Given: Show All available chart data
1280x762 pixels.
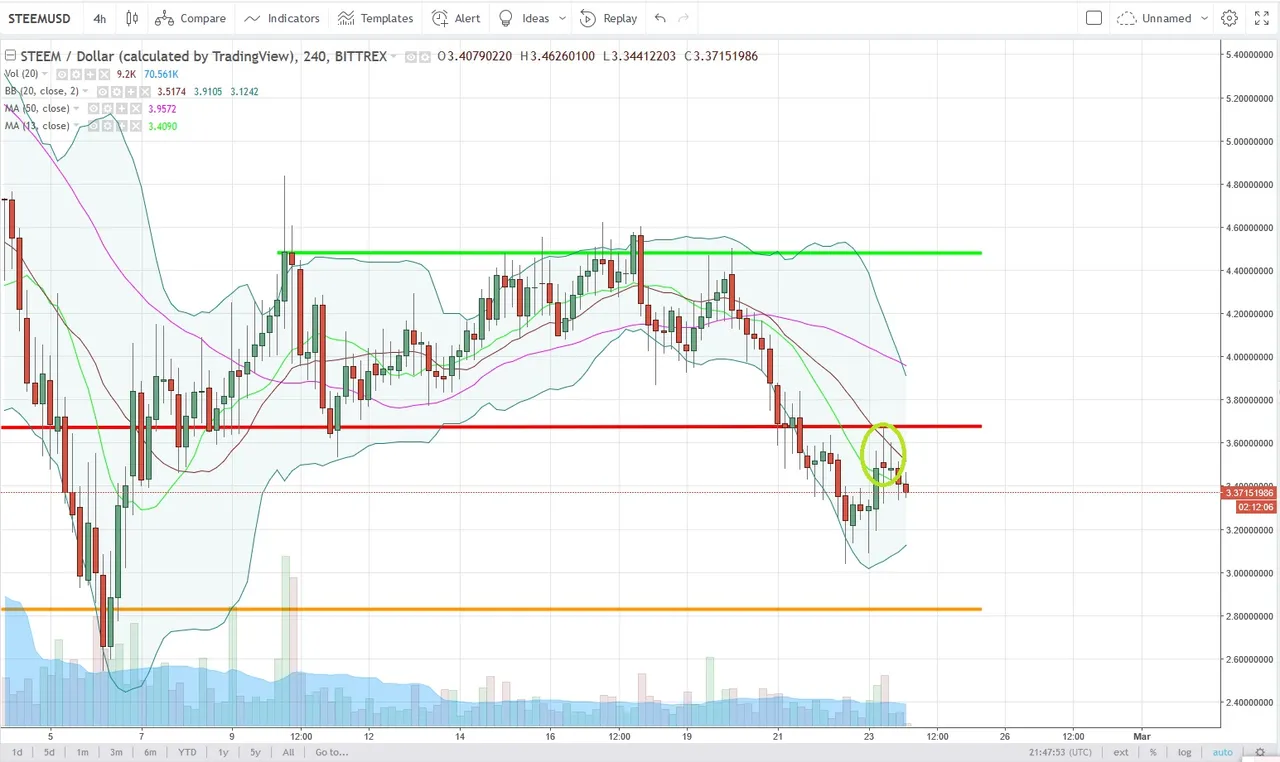Looking at the screenshot, I should pos(288,752).
